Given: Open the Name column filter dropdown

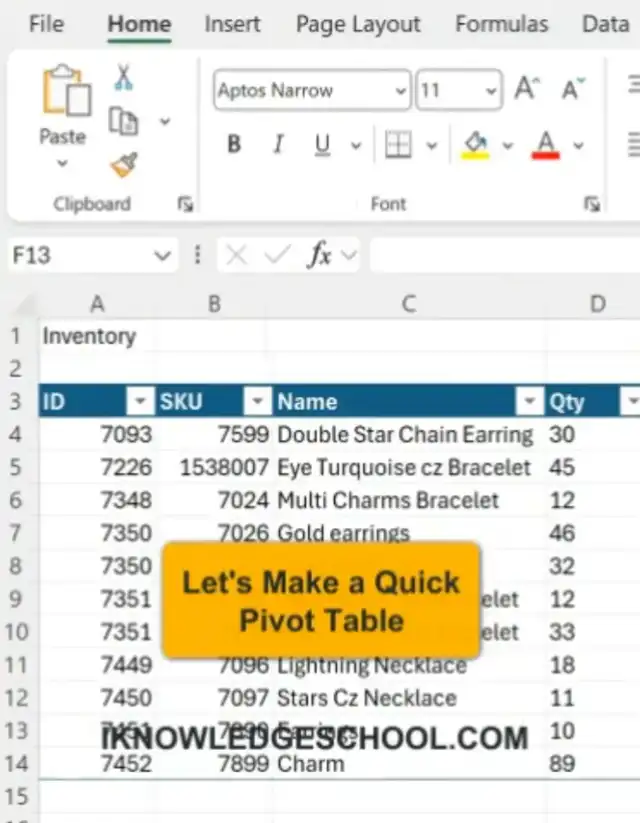Looking at the screenshot, I should coord(529,402).
